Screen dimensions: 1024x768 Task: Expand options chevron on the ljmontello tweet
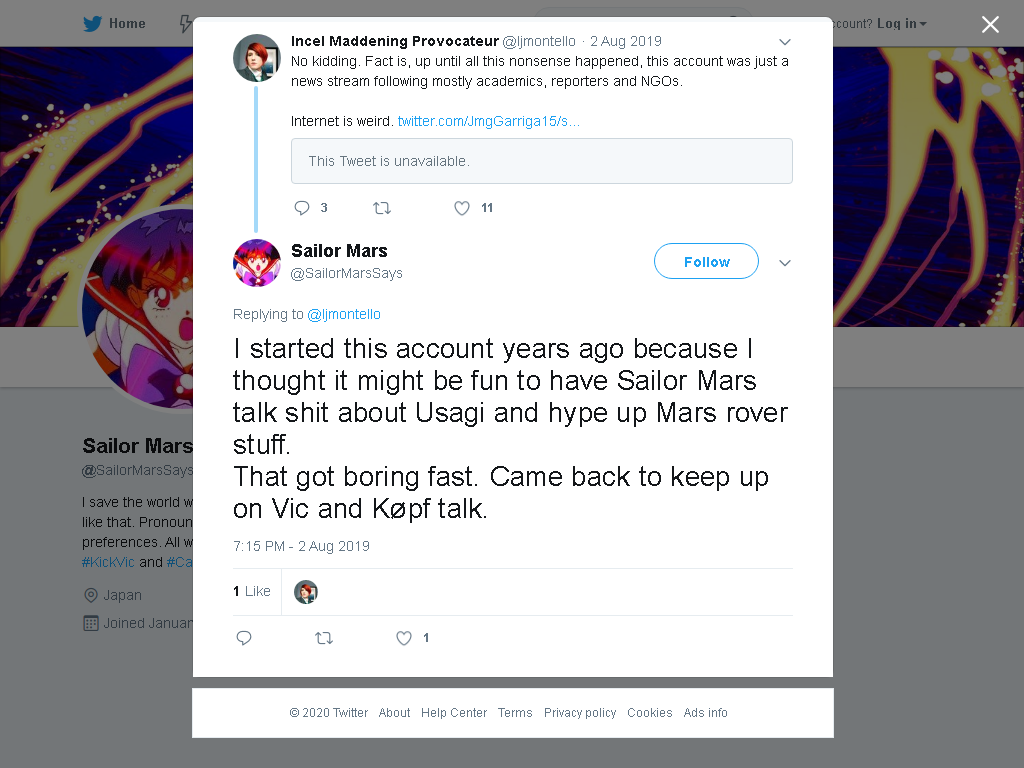pos(785,42)
